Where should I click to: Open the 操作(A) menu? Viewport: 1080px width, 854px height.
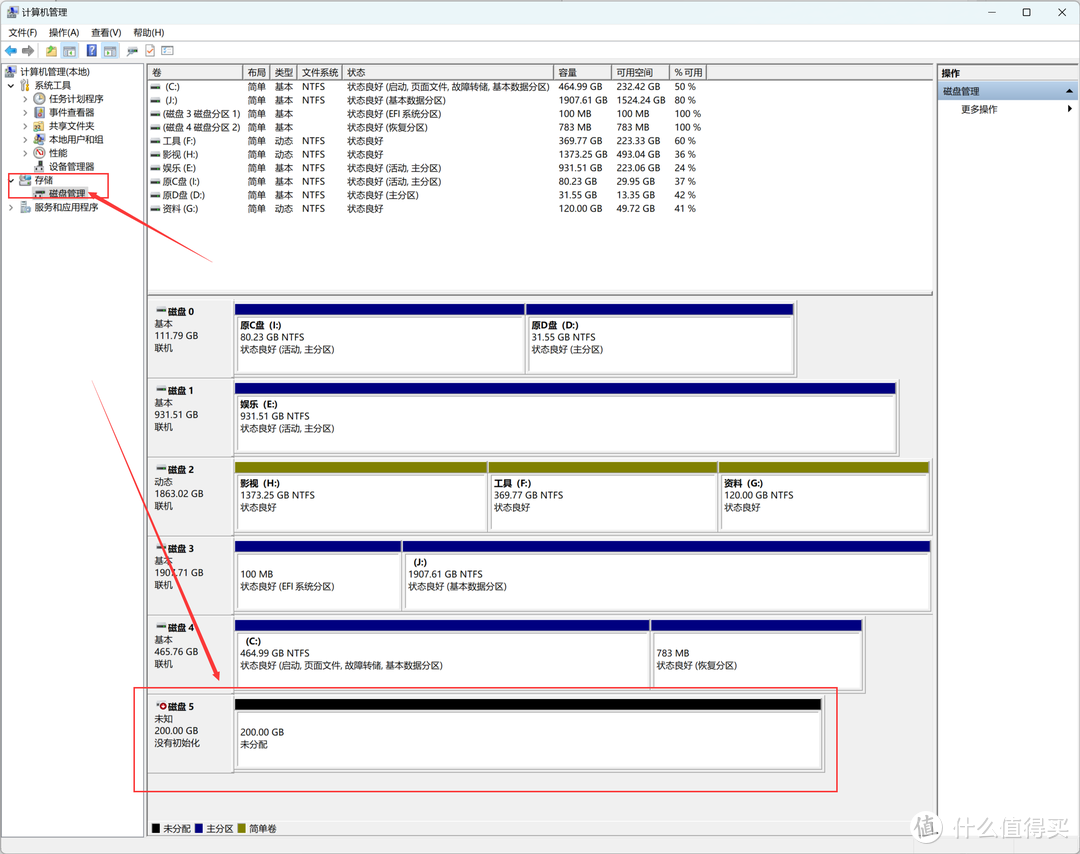tap(64, 33)
